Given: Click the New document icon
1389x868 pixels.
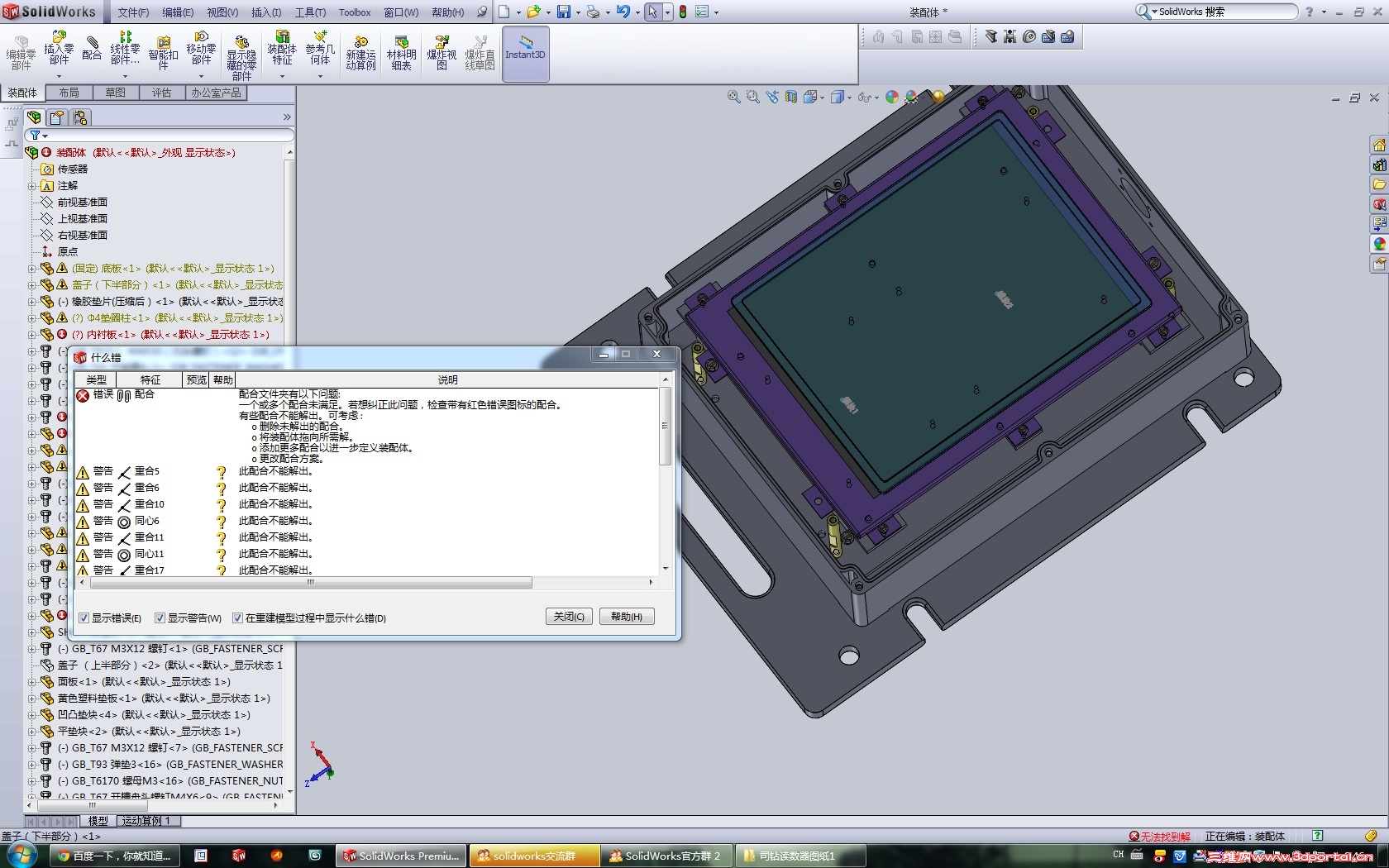Looking at the screenshot, I should pos(504,12).
